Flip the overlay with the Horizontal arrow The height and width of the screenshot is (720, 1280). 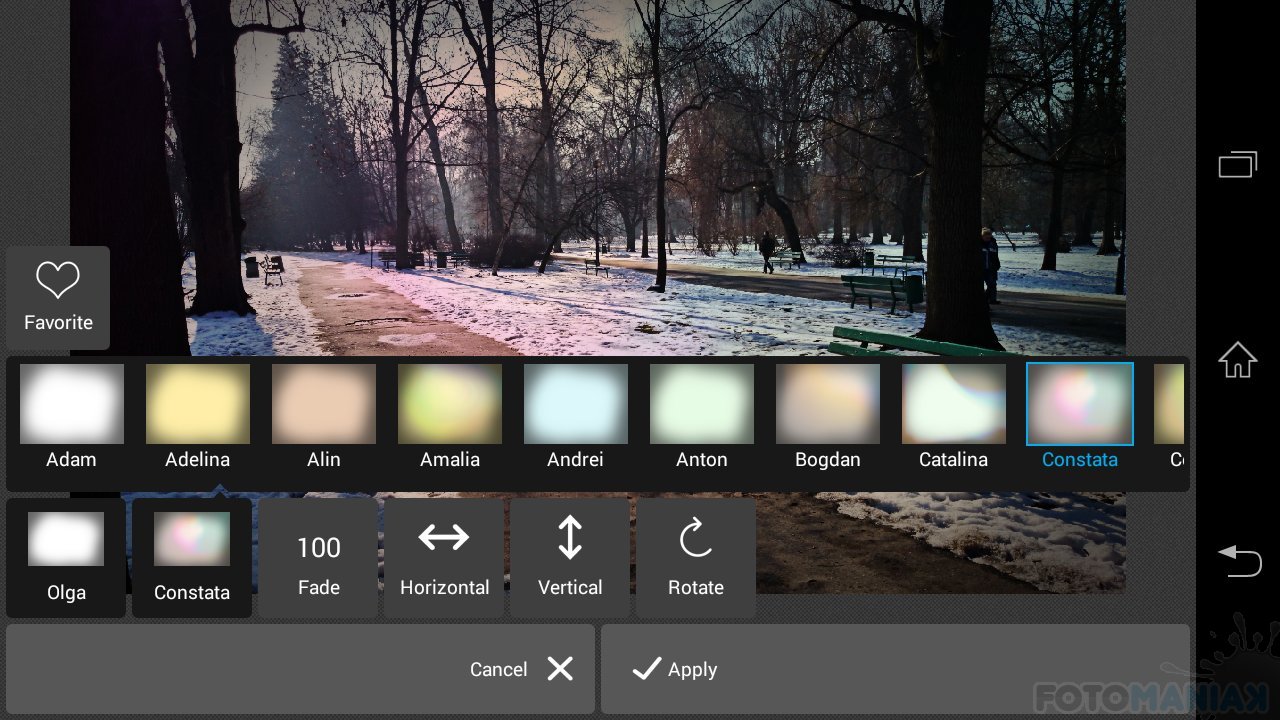(444, 538)
